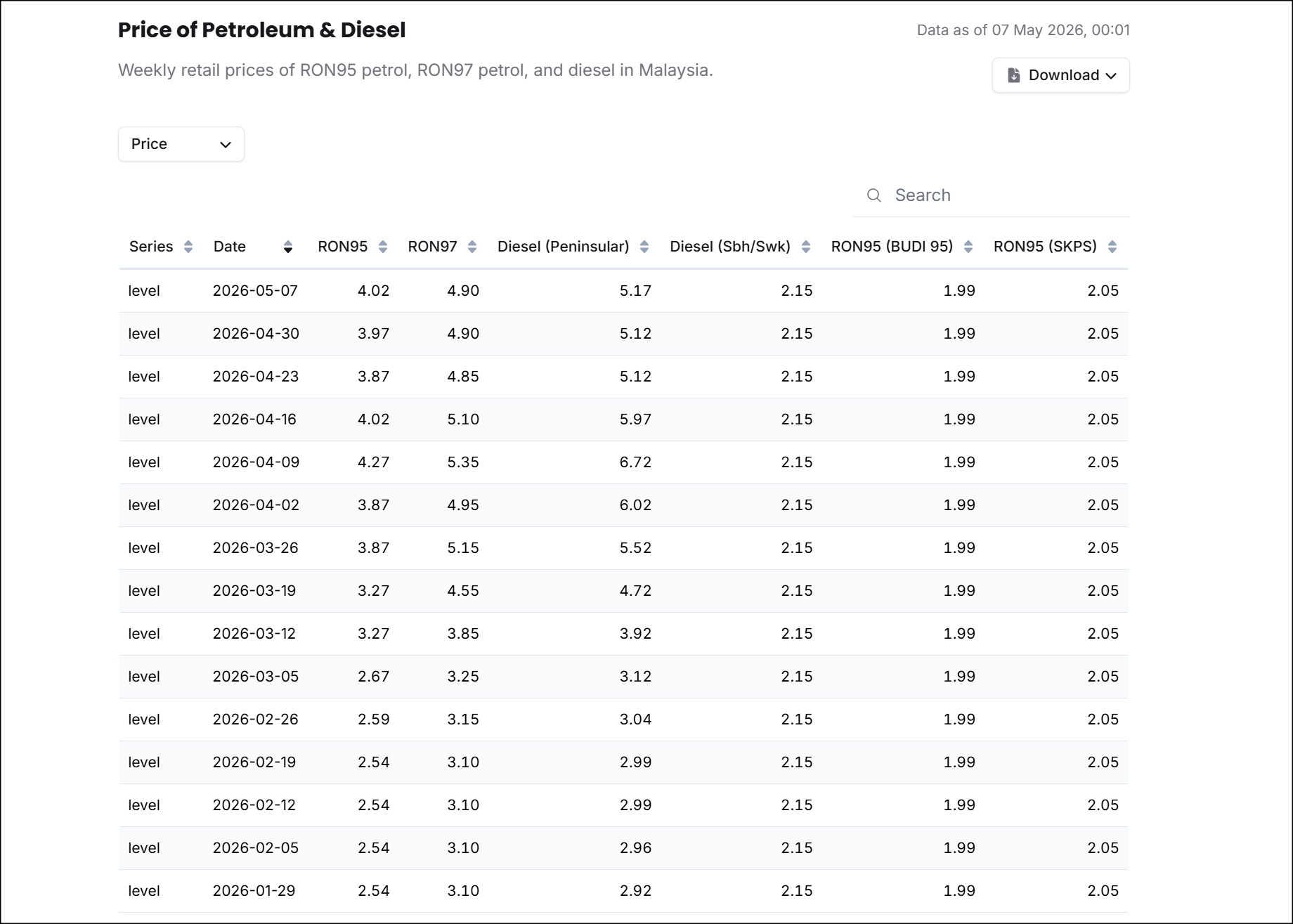1293x924 pixels.
Task: Sort Diesel (Peninsular) column arrows
Action: [644, 247]
